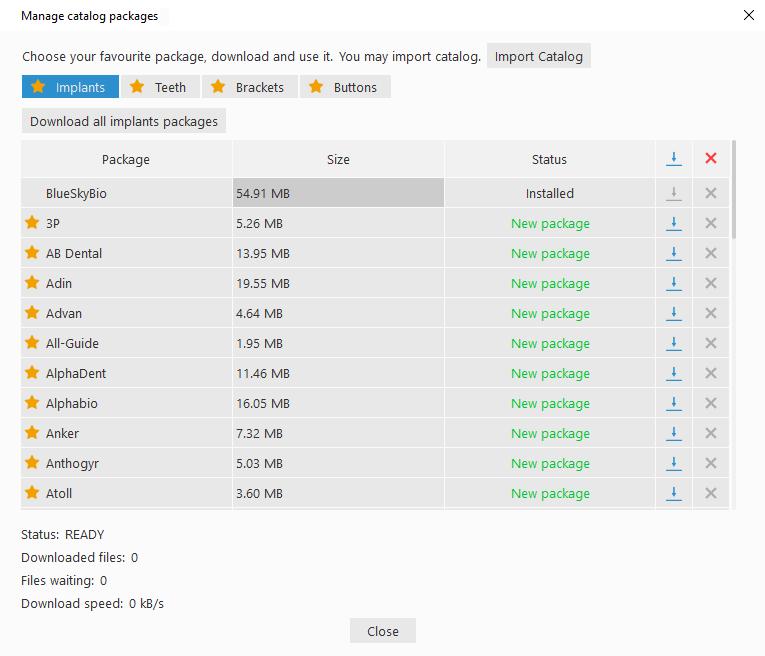Select the Anthogyr package name
Screen dimensions: 765x656
[72, 464]
